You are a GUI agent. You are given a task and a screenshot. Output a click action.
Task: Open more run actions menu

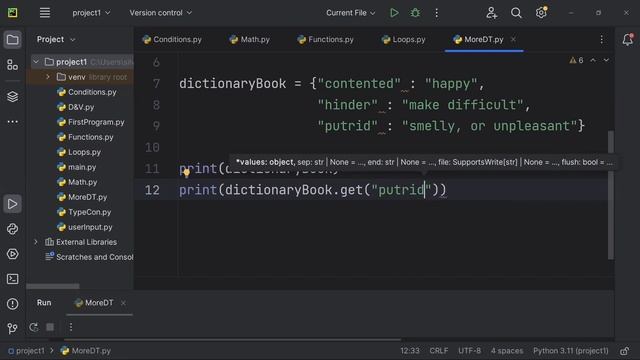(436, 13)
